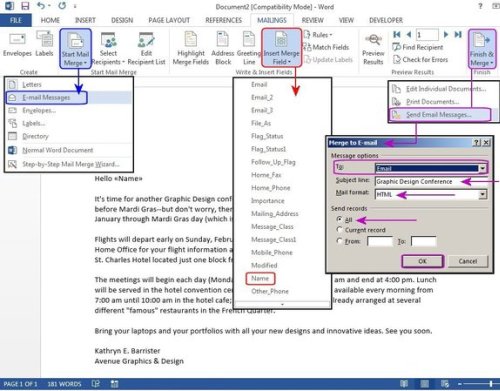Click Check for Errors
The height and width of the screenshot is (391, 500).
tap(420, 60)
